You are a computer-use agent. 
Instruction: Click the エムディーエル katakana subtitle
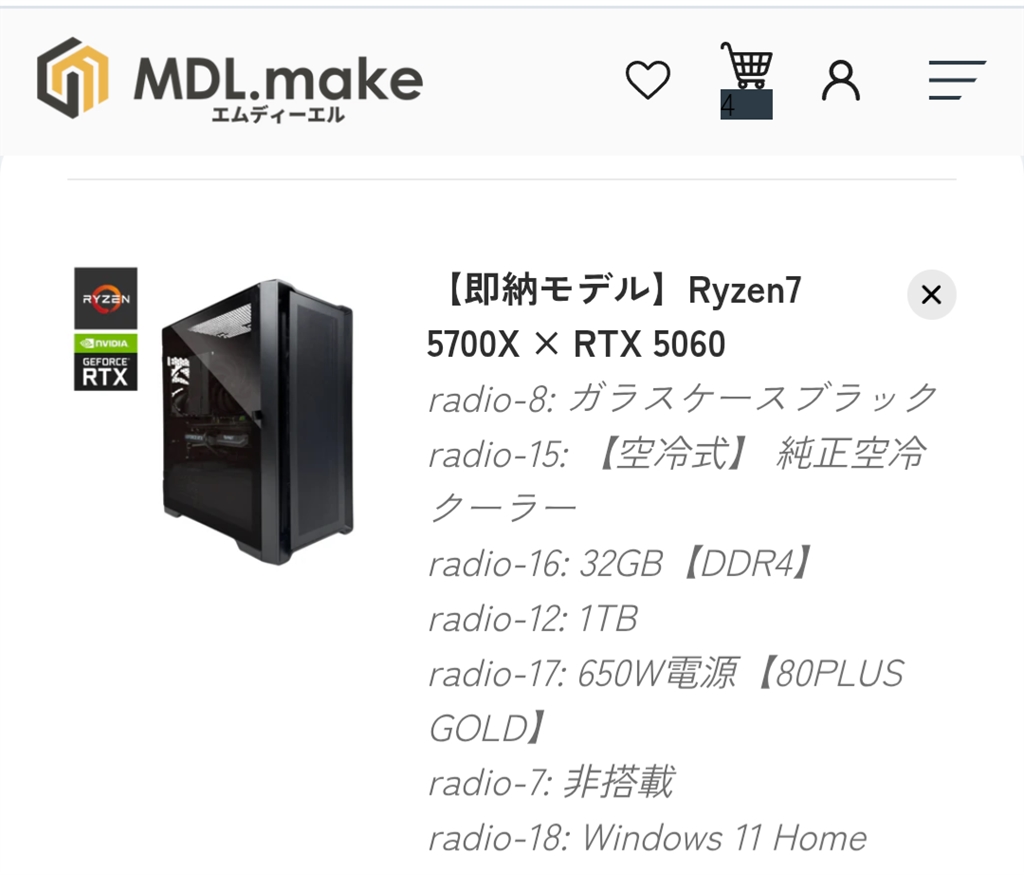(278, 115)
